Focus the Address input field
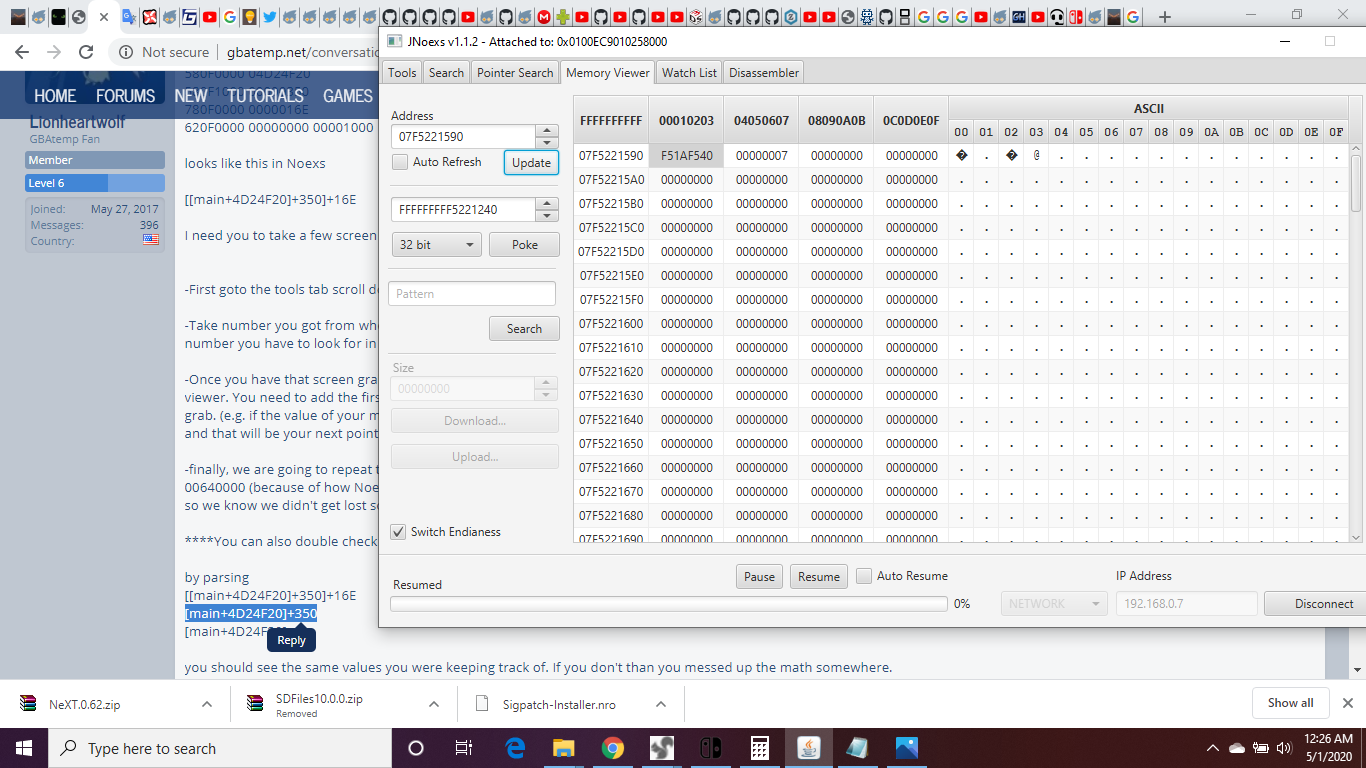This screenshot has width=1366, height=768. 464,136
